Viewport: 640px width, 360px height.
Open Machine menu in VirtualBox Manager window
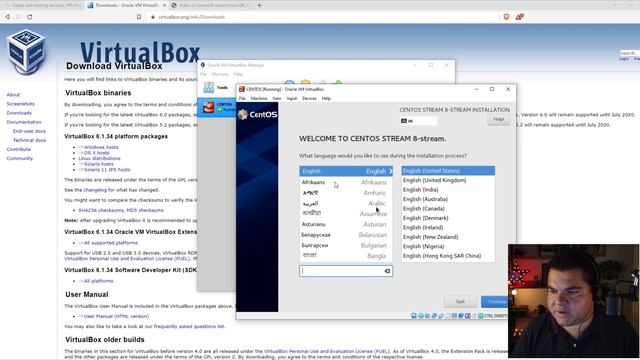coord(220,74)
